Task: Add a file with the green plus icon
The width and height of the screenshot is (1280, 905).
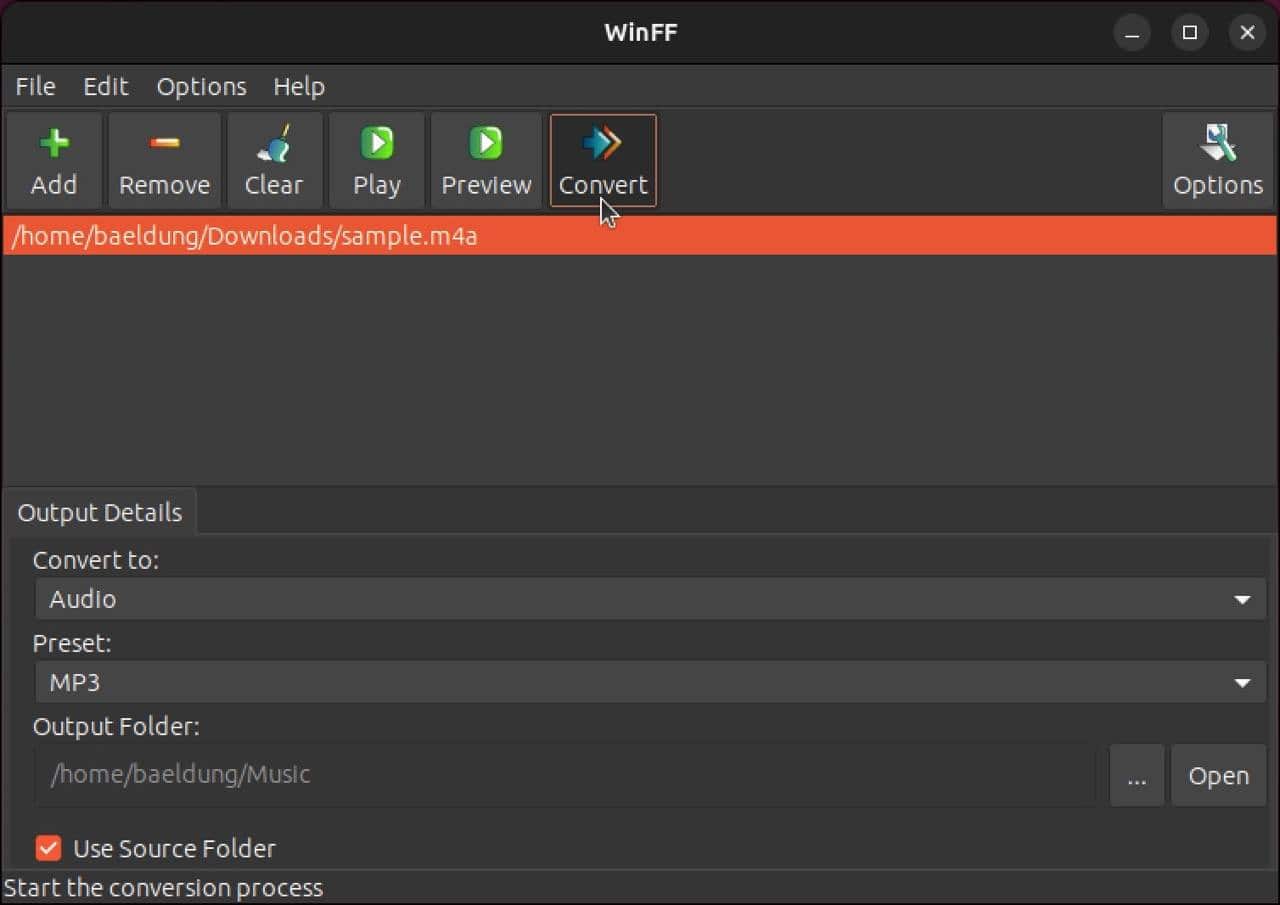Action: coord(54,160)
